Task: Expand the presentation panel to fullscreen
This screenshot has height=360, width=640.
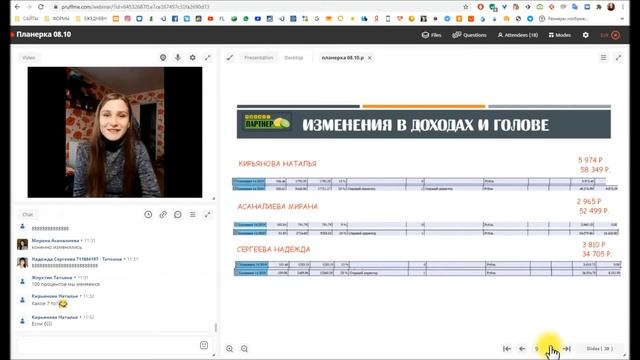Action: 618,58
